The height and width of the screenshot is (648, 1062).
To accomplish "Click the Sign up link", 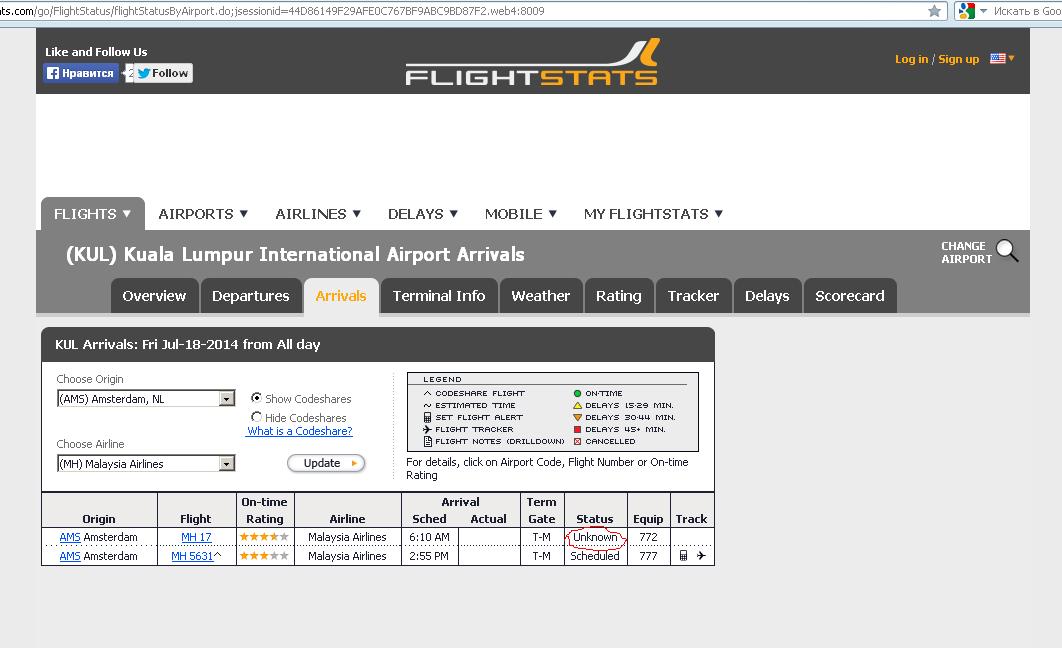I will (958, 59).
